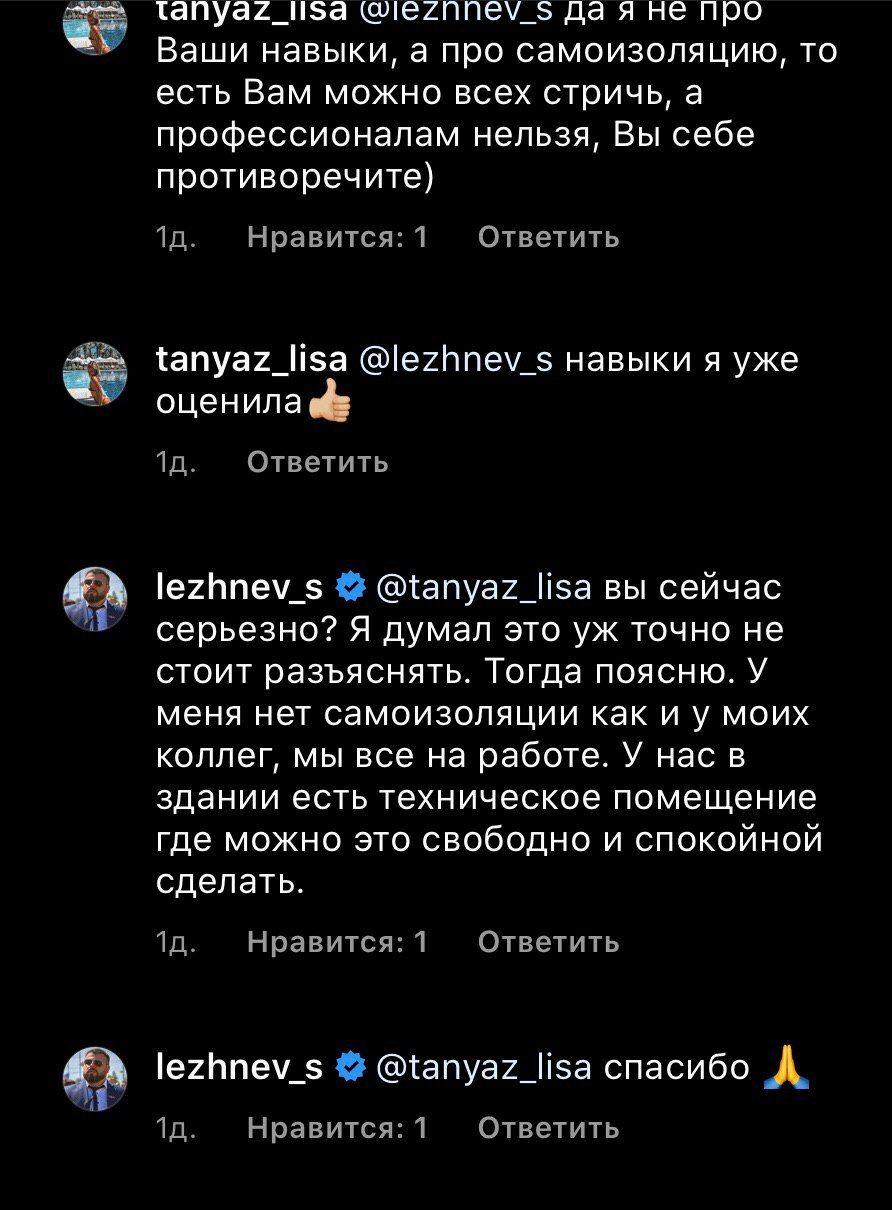Open lezhnev_s profile picture beside "спасибо" comment
Viewport: 892px width, 1210px height.
[96, 1080]
